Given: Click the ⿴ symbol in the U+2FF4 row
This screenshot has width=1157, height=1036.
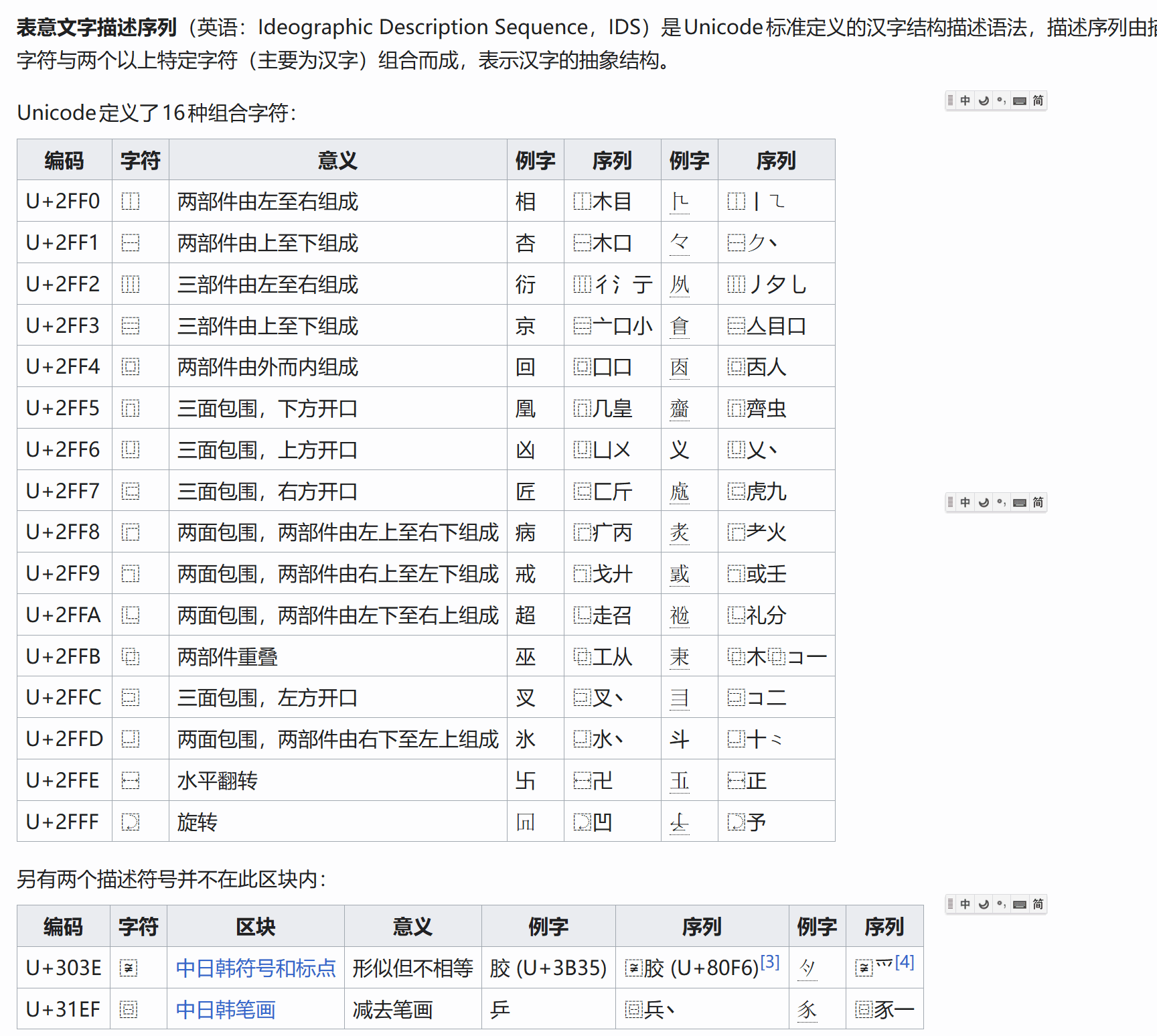Looking at the screenshot, I should pyautogui.click(x=131, y=366).
